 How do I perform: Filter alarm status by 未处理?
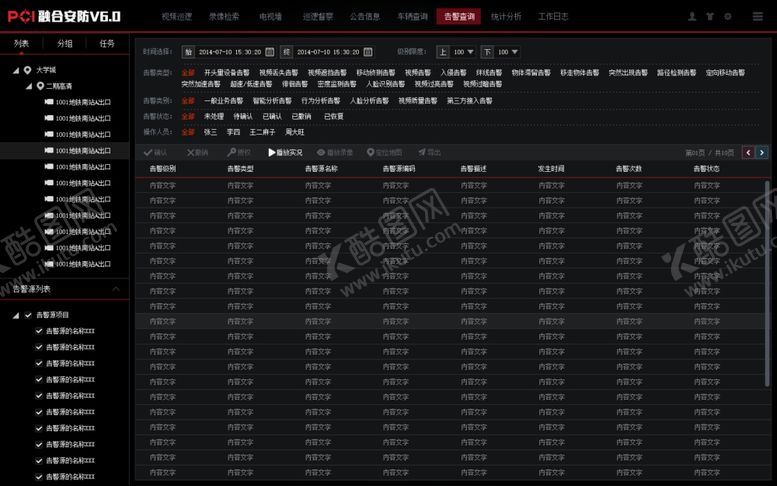[213, 116]
